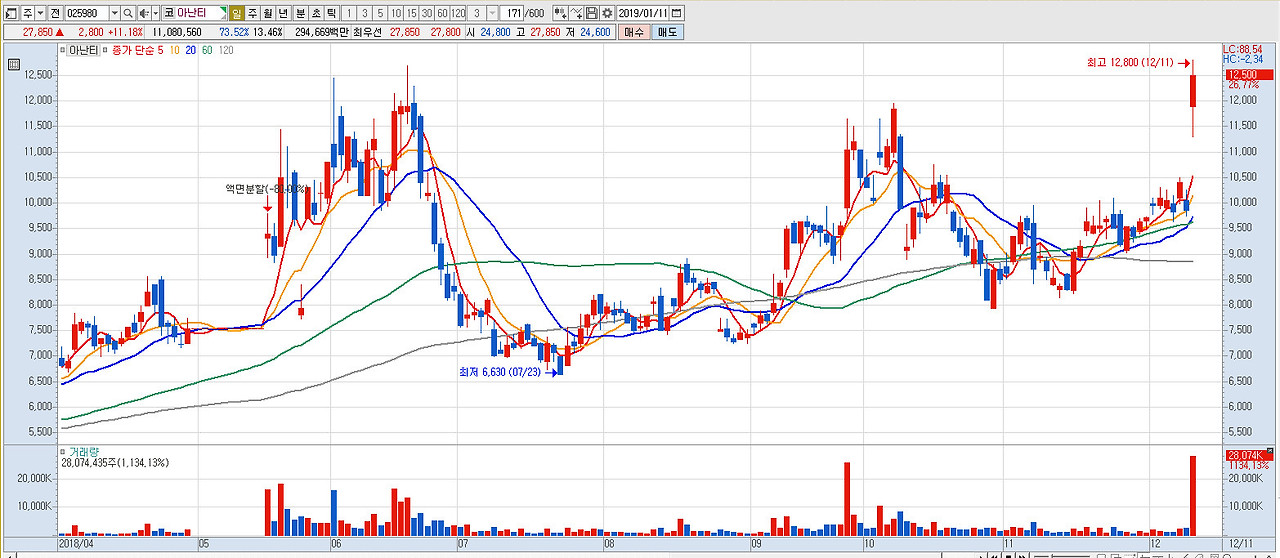The width and height of the screenshot is (1280, 558).
Task: Click the green 60 moving average label
Action: click(x=206, y=51)
